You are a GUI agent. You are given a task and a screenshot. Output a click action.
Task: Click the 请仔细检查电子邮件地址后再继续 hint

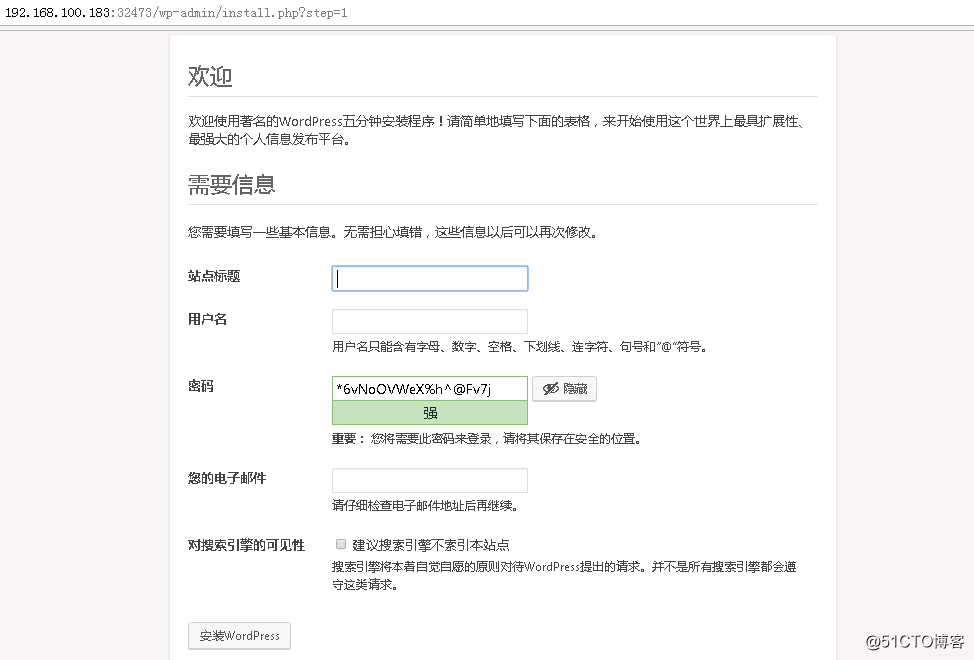tap(426, 505)
